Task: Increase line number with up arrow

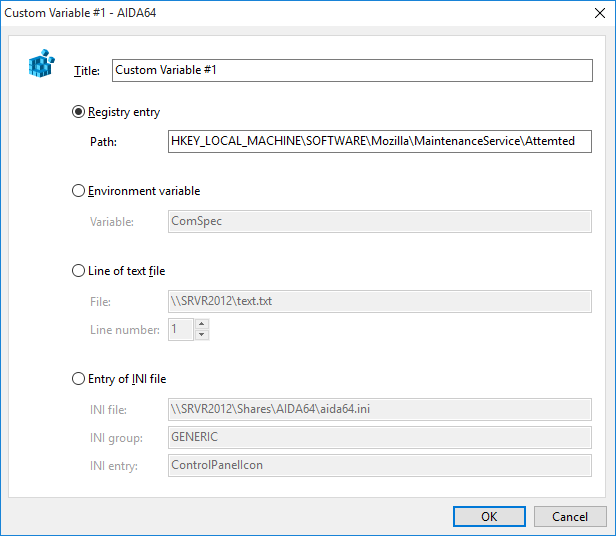Action: tap(202, 324)
